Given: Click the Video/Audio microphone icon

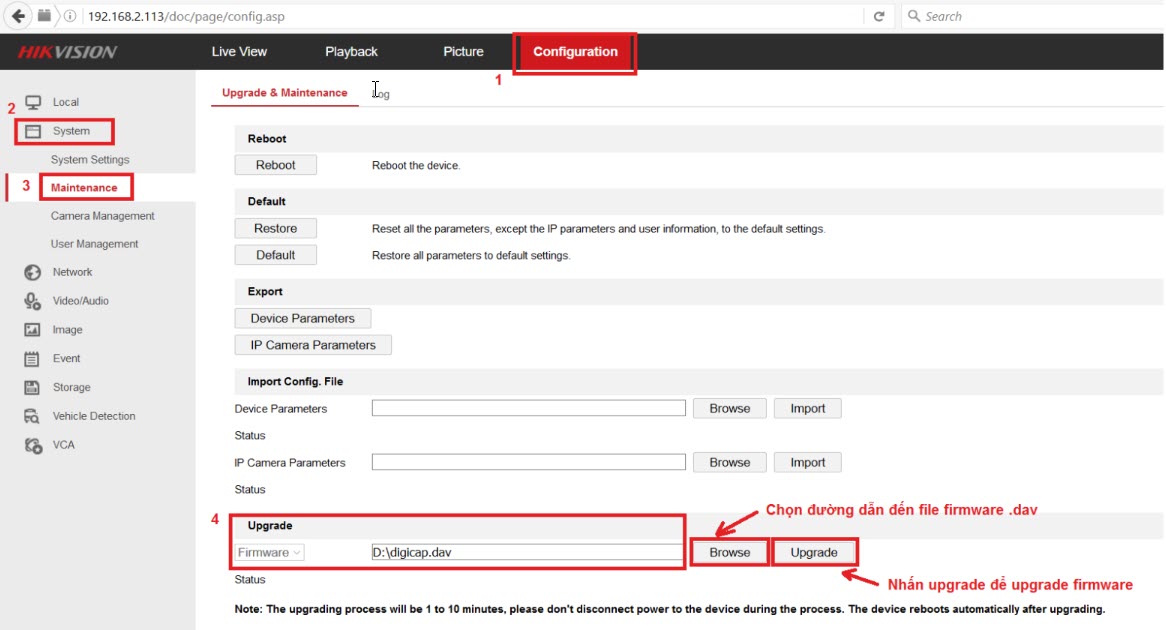Looking at the screenshot, I should (33, 301).
